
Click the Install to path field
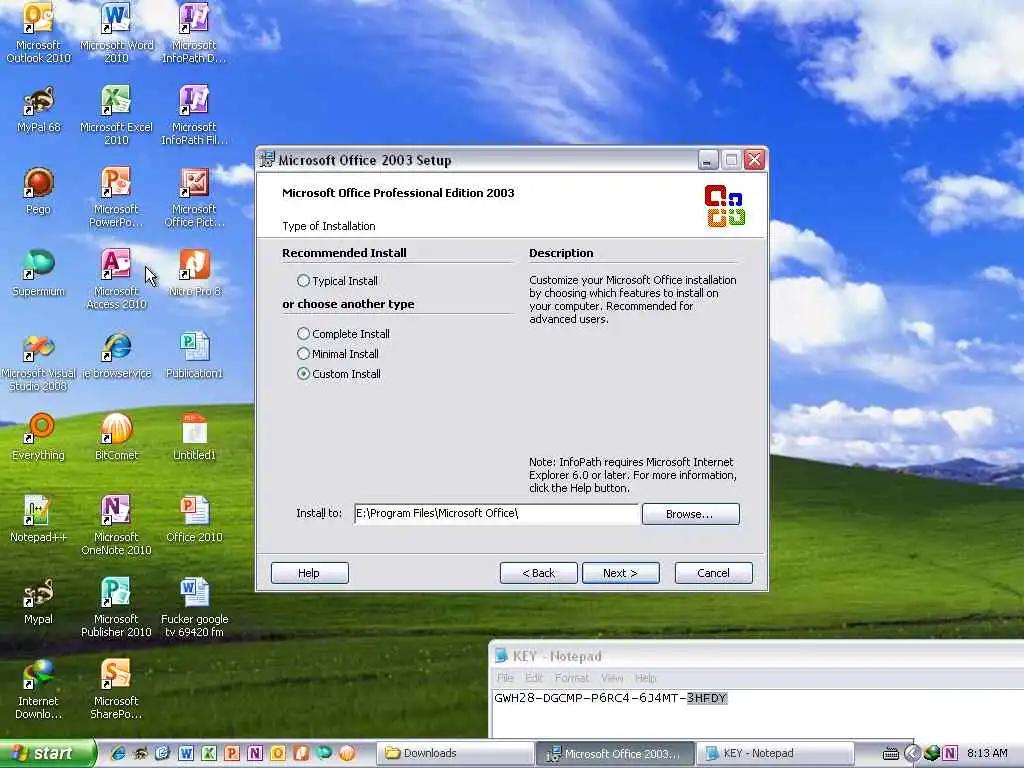496,513
